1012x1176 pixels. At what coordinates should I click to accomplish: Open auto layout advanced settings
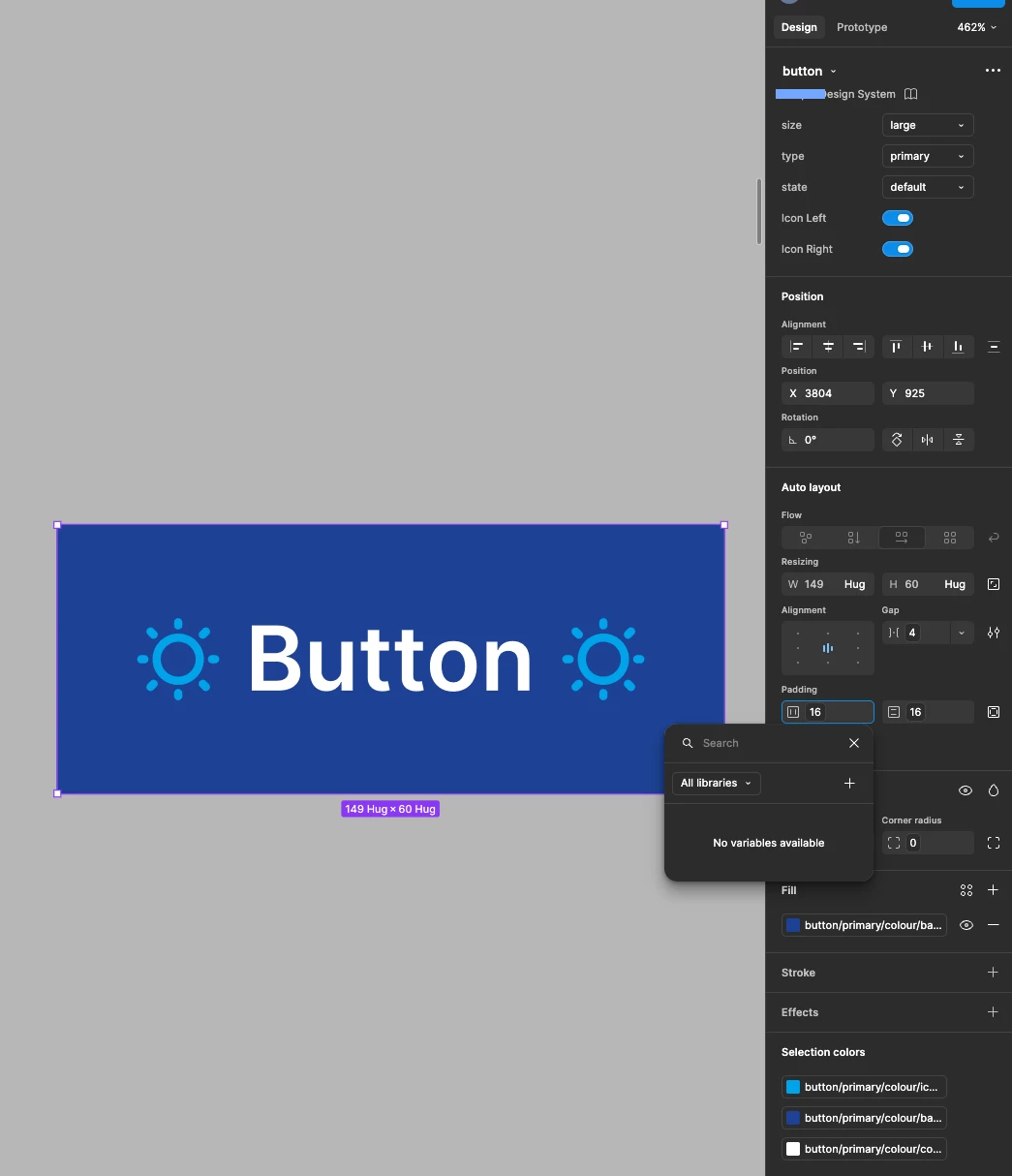[x=994, y=633]
